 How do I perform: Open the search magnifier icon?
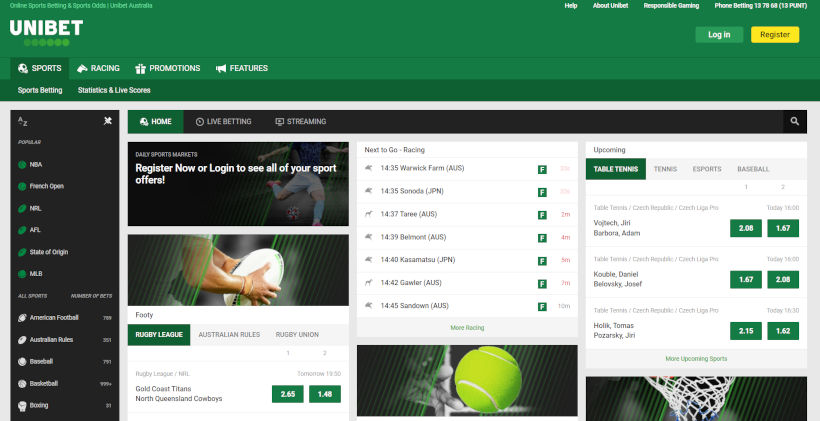tap(794, 121)
